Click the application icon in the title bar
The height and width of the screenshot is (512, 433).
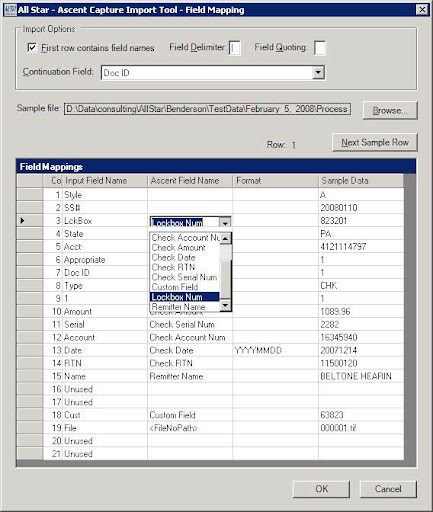[x=10, y=10]
